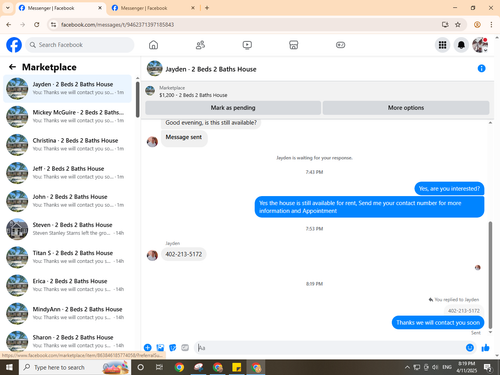Open John conversation
This screenshot has height=375, width=500.
67,201
